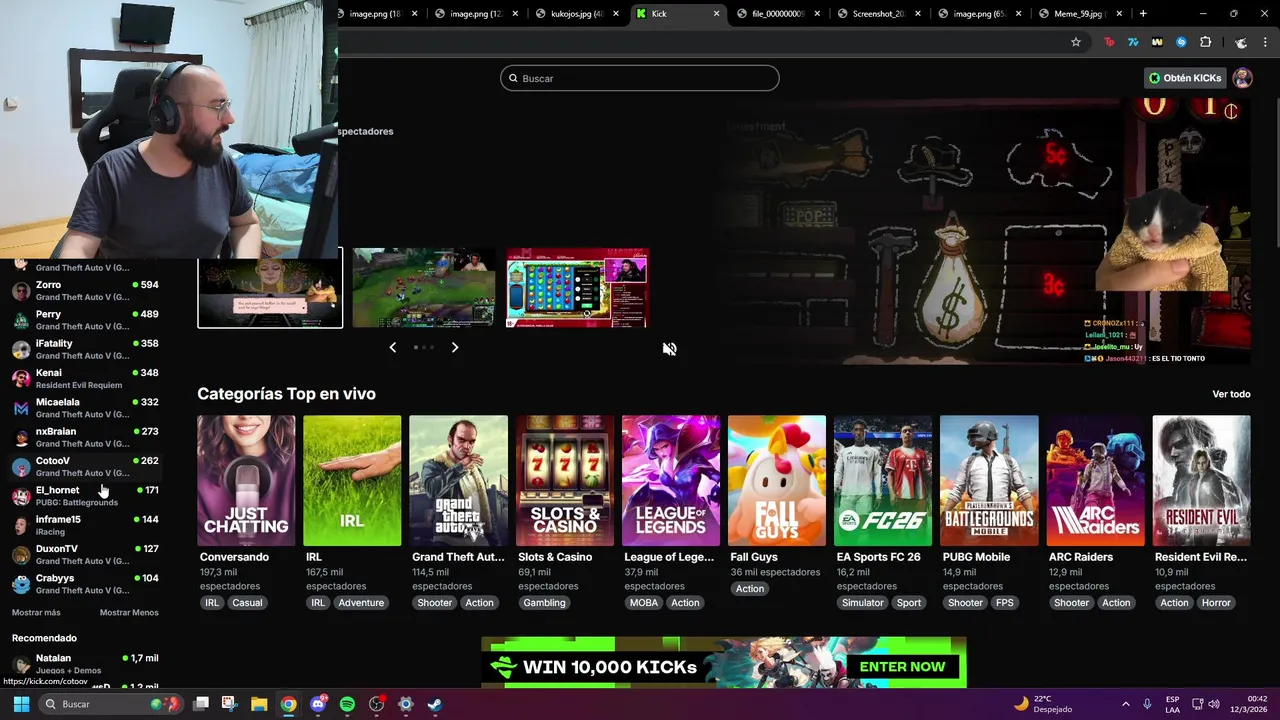Image resolution: width=1280 pixels, height=720 pixels.
Task: Focus the Kick Buscar search field
Action: pos(640,78)
